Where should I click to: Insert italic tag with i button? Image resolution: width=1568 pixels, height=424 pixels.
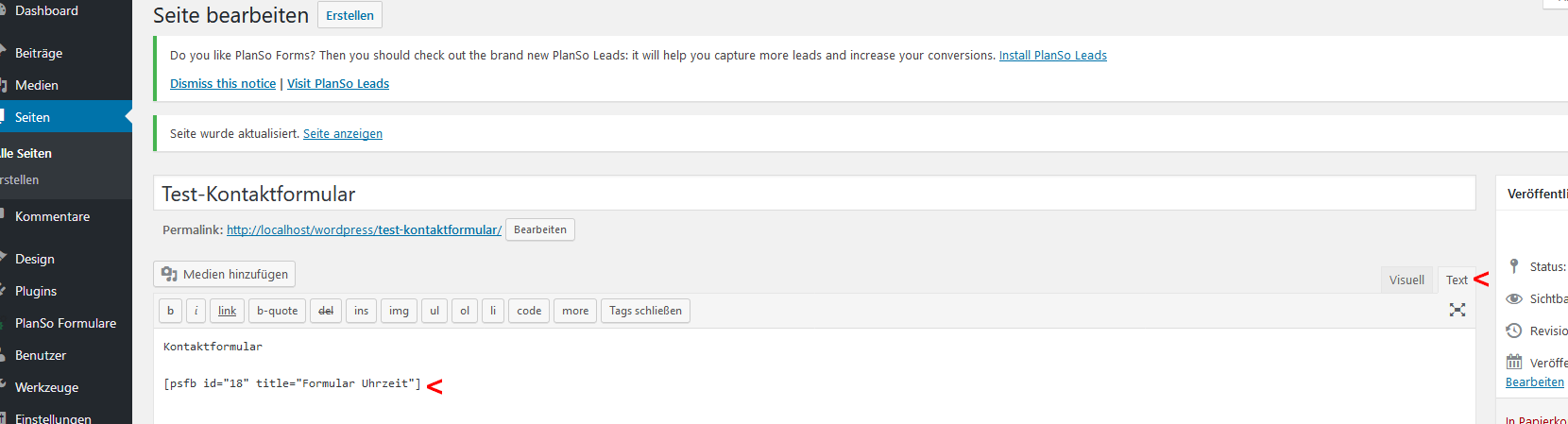click(196, 311)
